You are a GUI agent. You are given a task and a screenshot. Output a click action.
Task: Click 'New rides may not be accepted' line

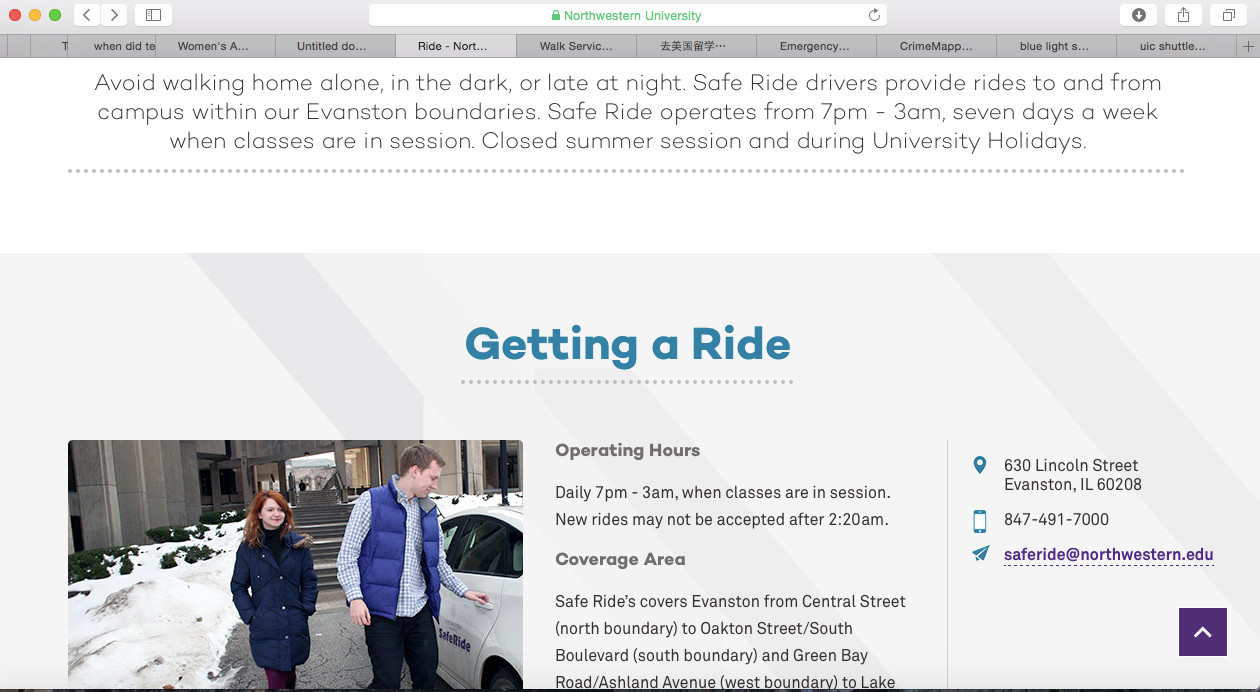[x=722, y=520]
